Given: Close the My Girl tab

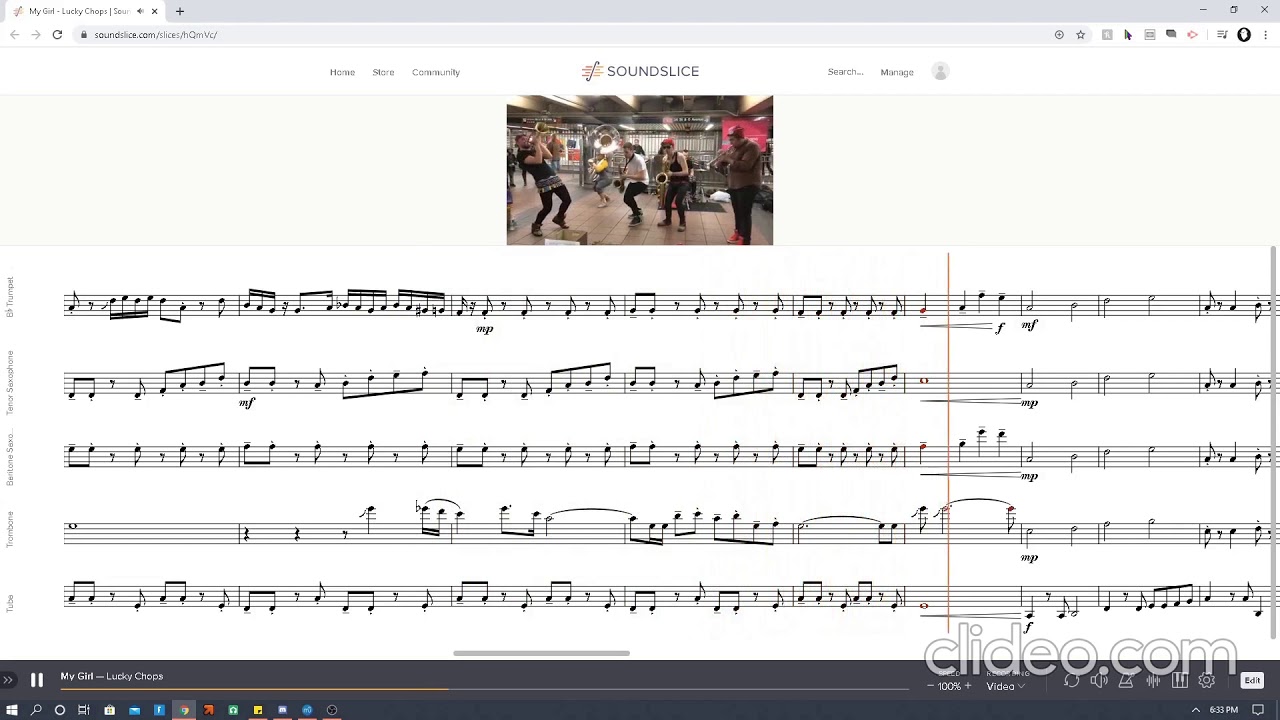Looking at the screenshot, I should [155, 11].
